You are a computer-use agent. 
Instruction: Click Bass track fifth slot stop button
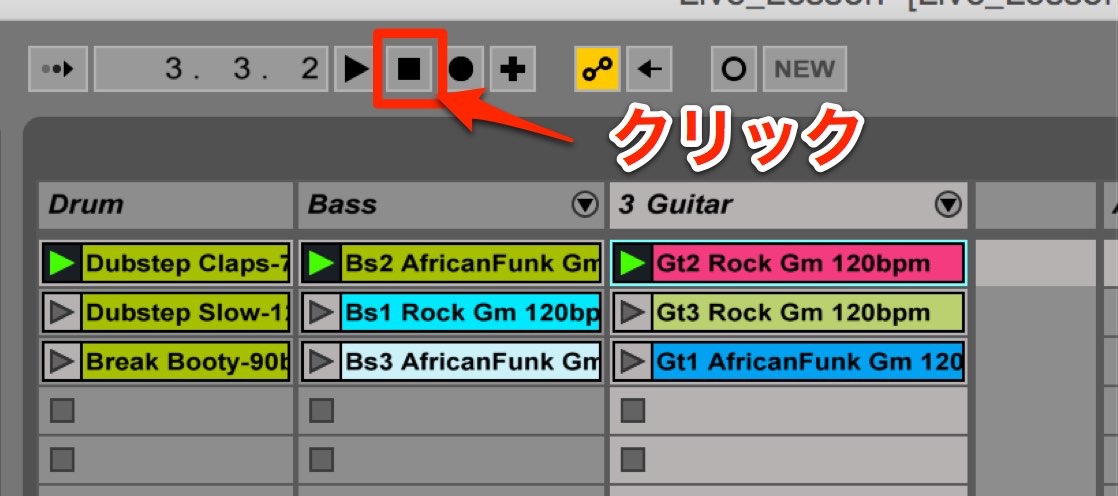(x=322, y=459)
